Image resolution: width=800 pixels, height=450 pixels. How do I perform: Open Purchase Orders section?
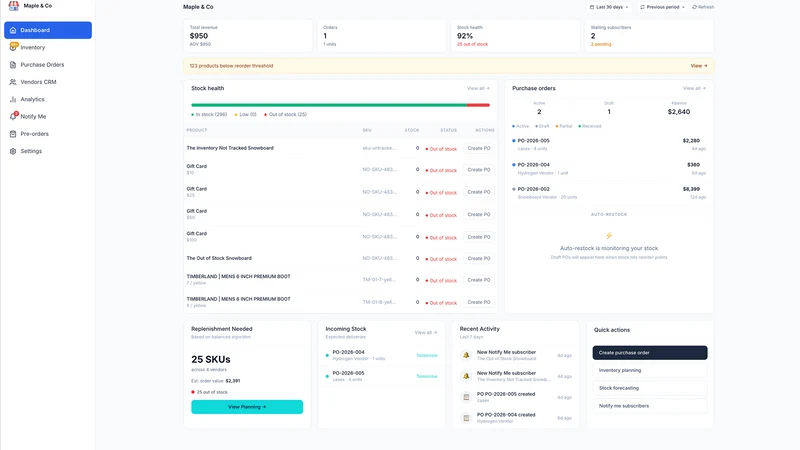[x=48, y=65]
